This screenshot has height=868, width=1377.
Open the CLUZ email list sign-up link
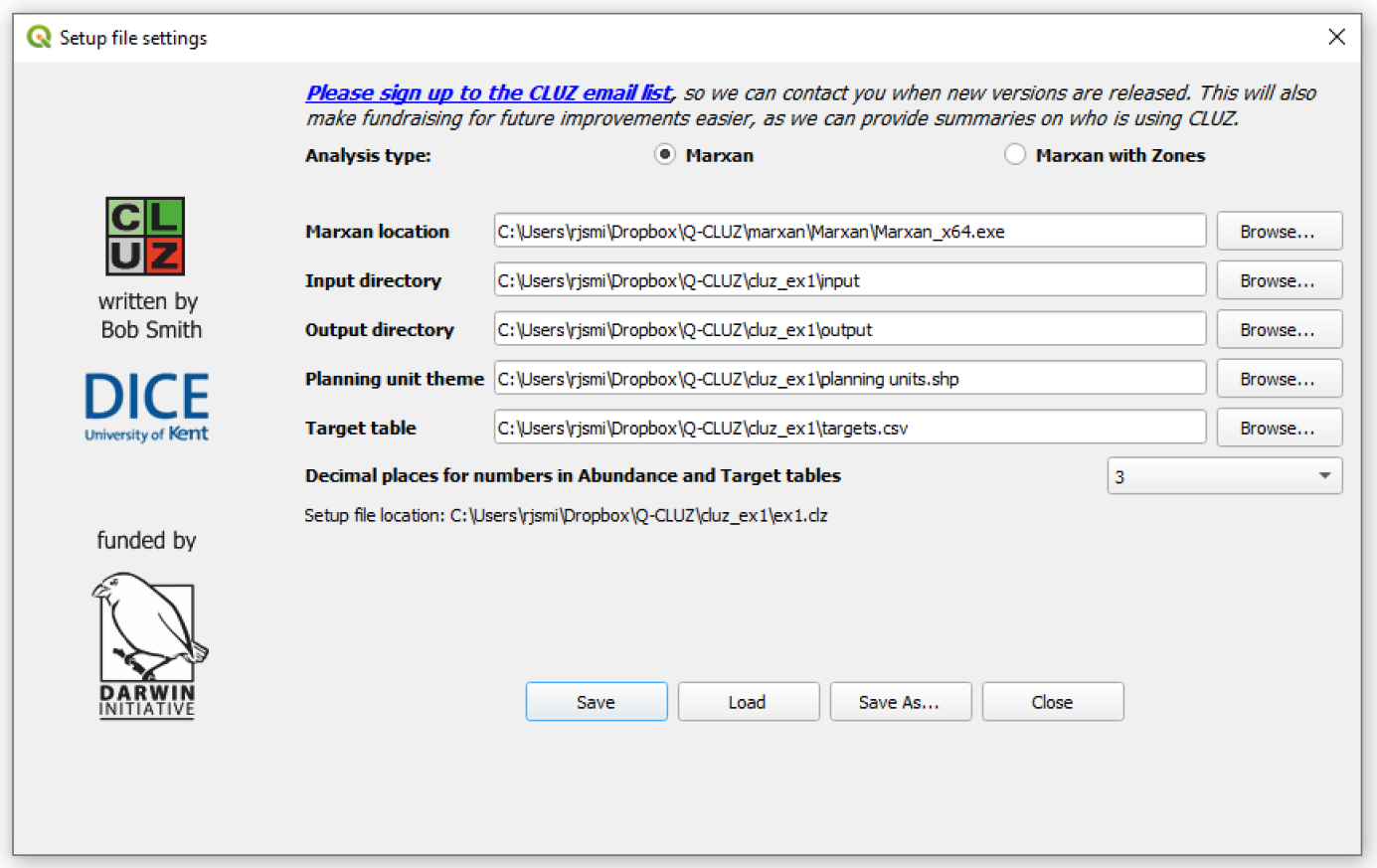pyautogui.click(x=488, y=92)
